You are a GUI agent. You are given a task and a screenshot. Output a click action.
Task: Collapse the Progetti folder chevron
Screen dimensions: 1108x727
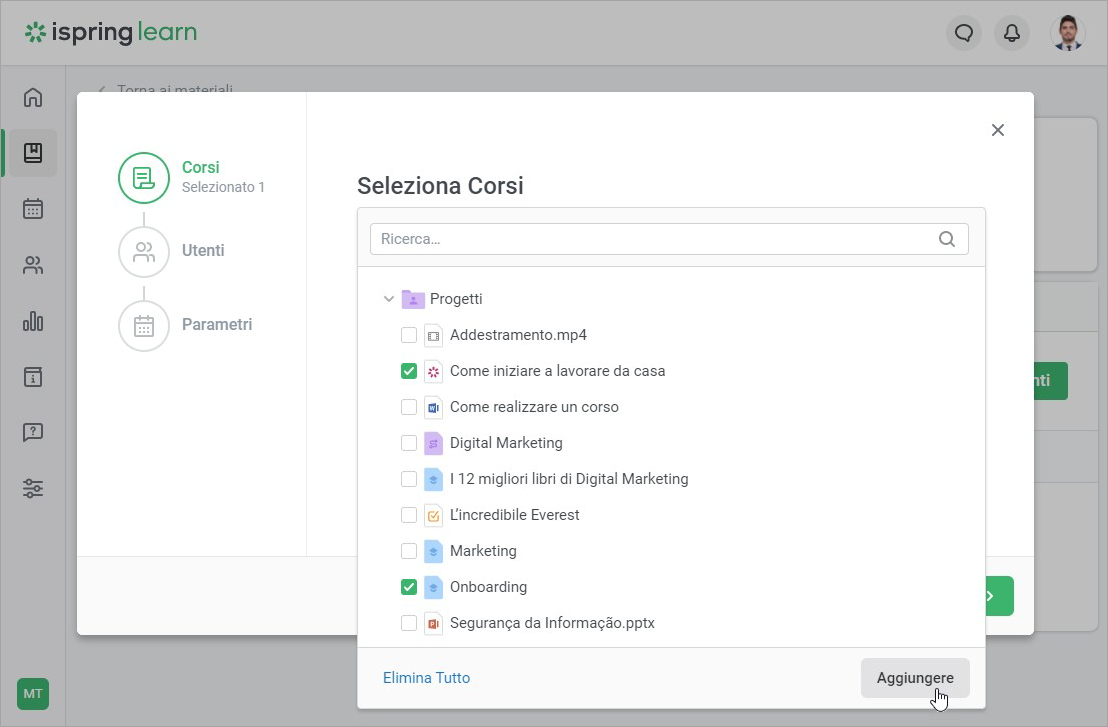click(x=389, y=299)
